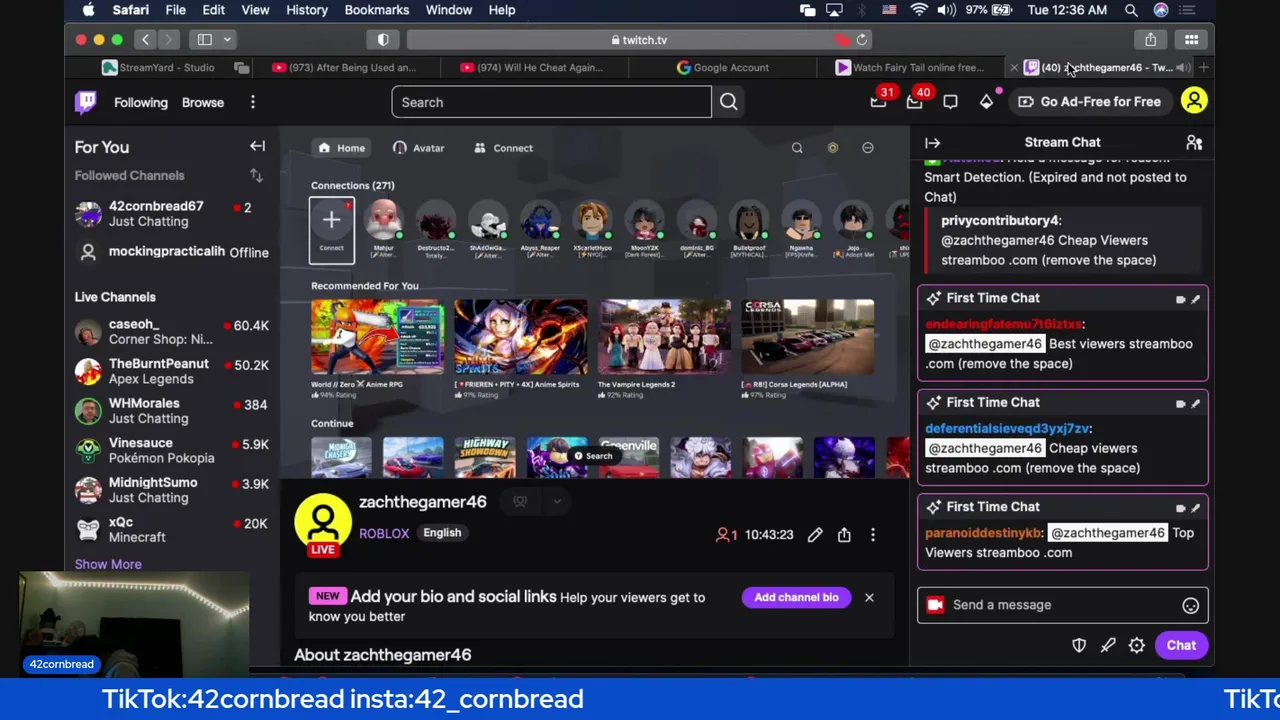Click the Connect plus tile in Connections

331,229
